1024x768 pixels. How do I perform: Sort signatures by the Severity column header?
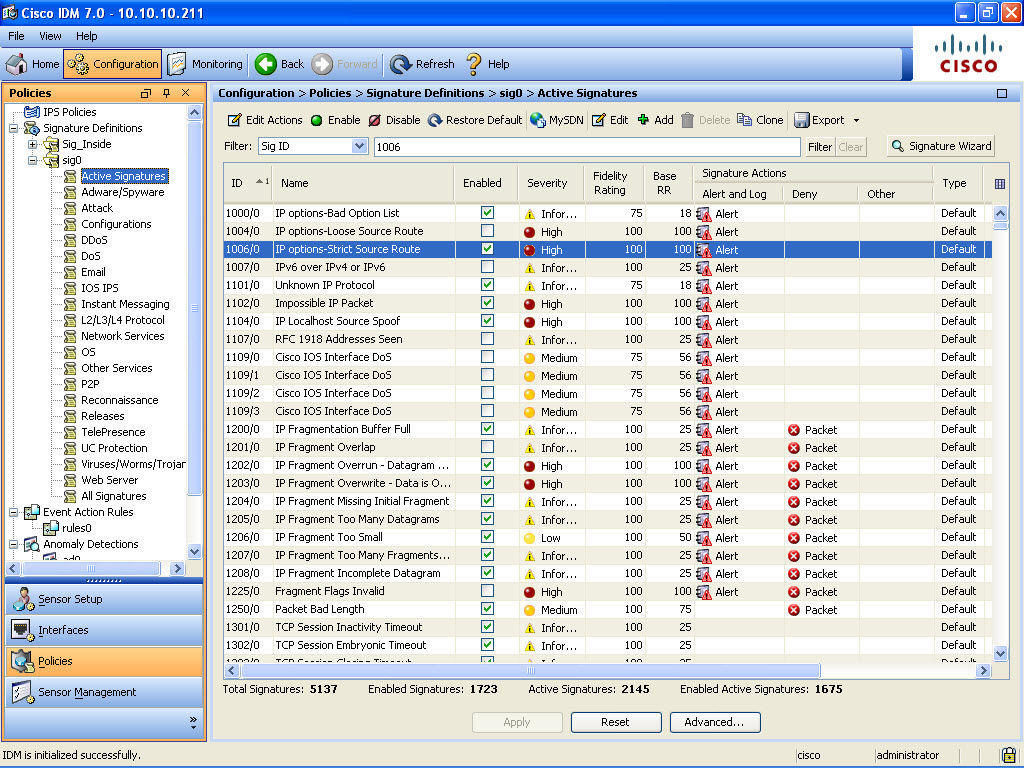click(x=551, y=184)
